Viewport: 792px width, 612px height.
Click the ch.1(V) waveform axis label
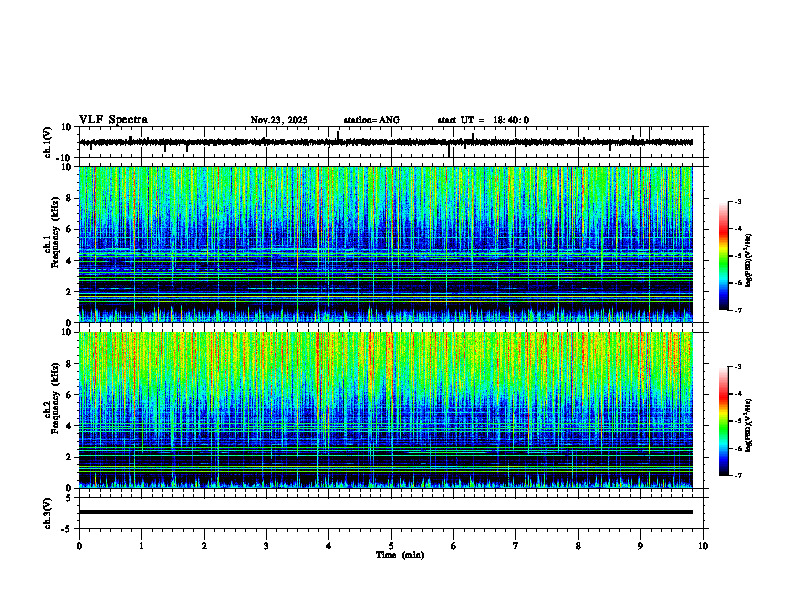tap(47, 142)
